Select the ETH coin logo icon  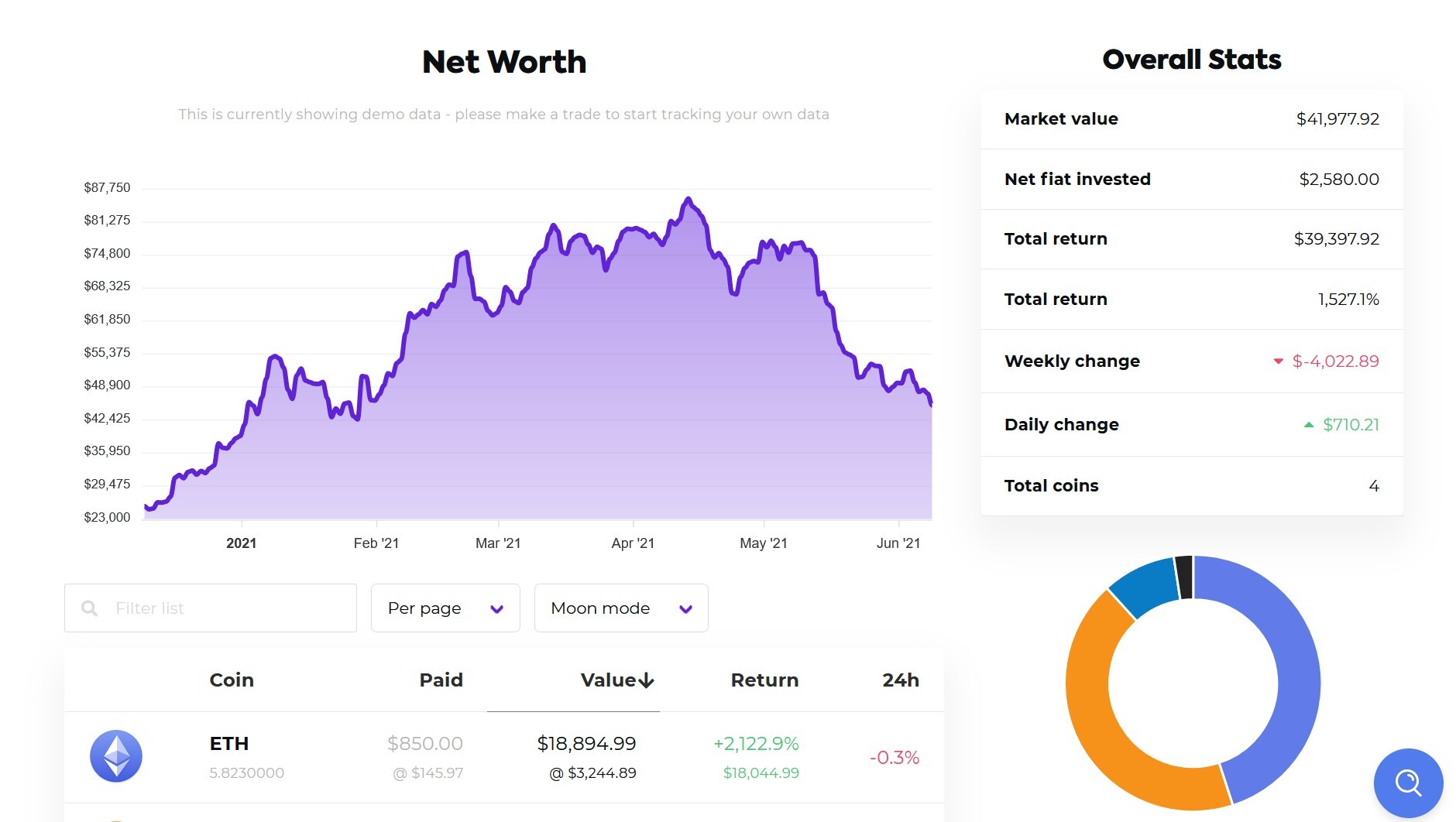(115, 756)
